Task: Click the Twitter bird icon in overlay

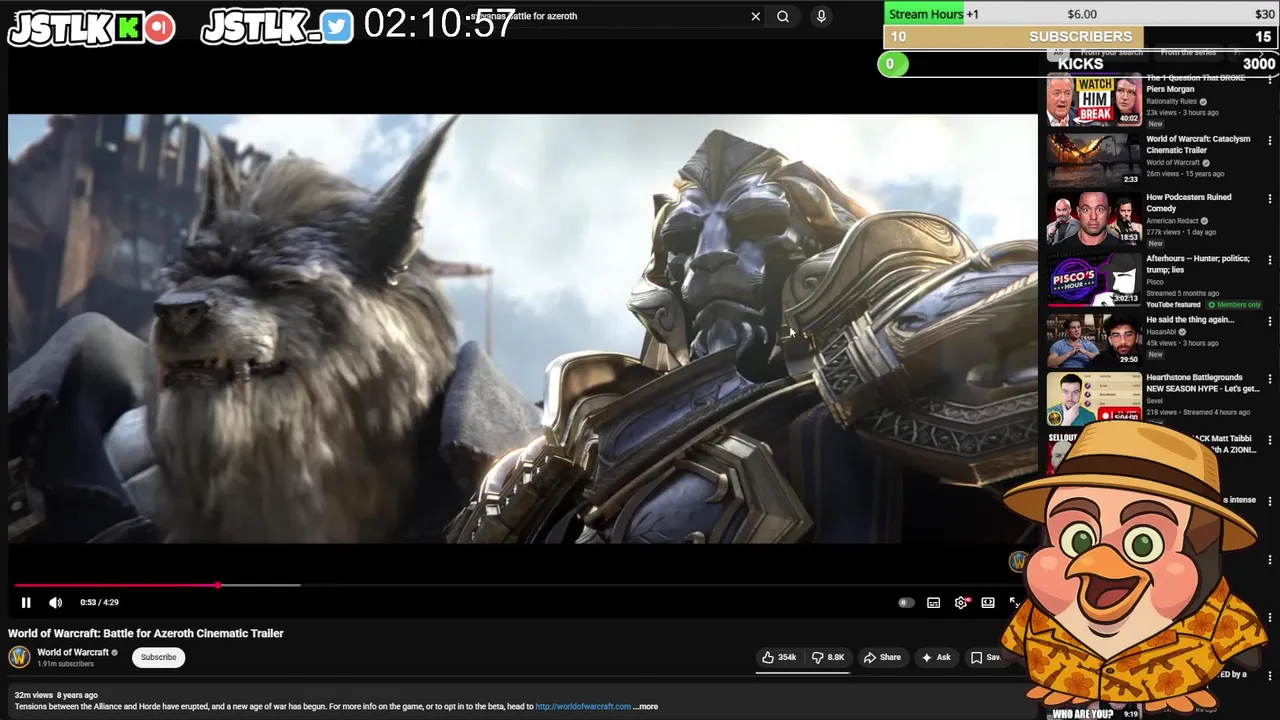Action: (x=337, y=28)
